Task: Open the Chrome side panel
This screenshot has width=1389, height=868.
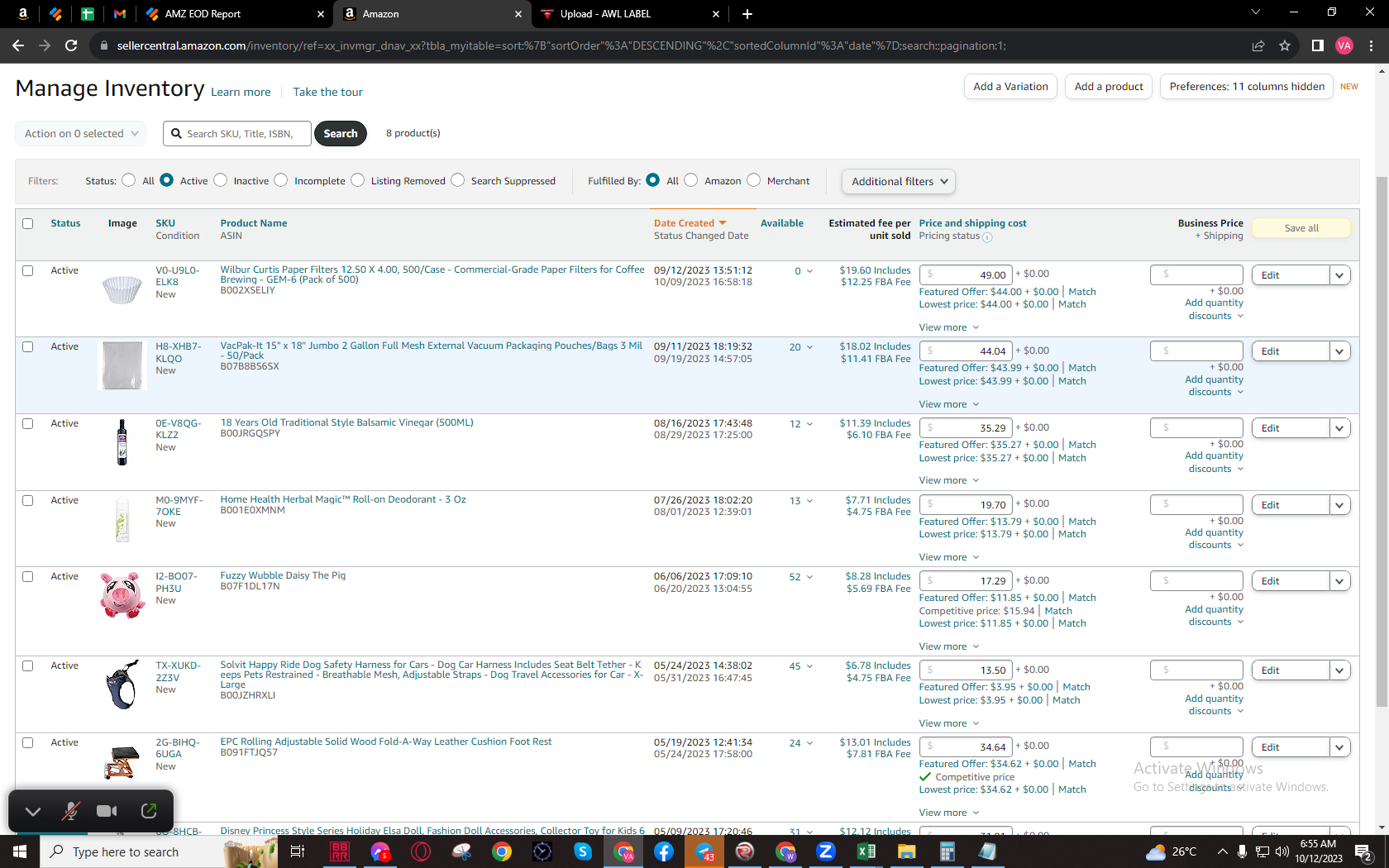Action: coord(1318,45)
